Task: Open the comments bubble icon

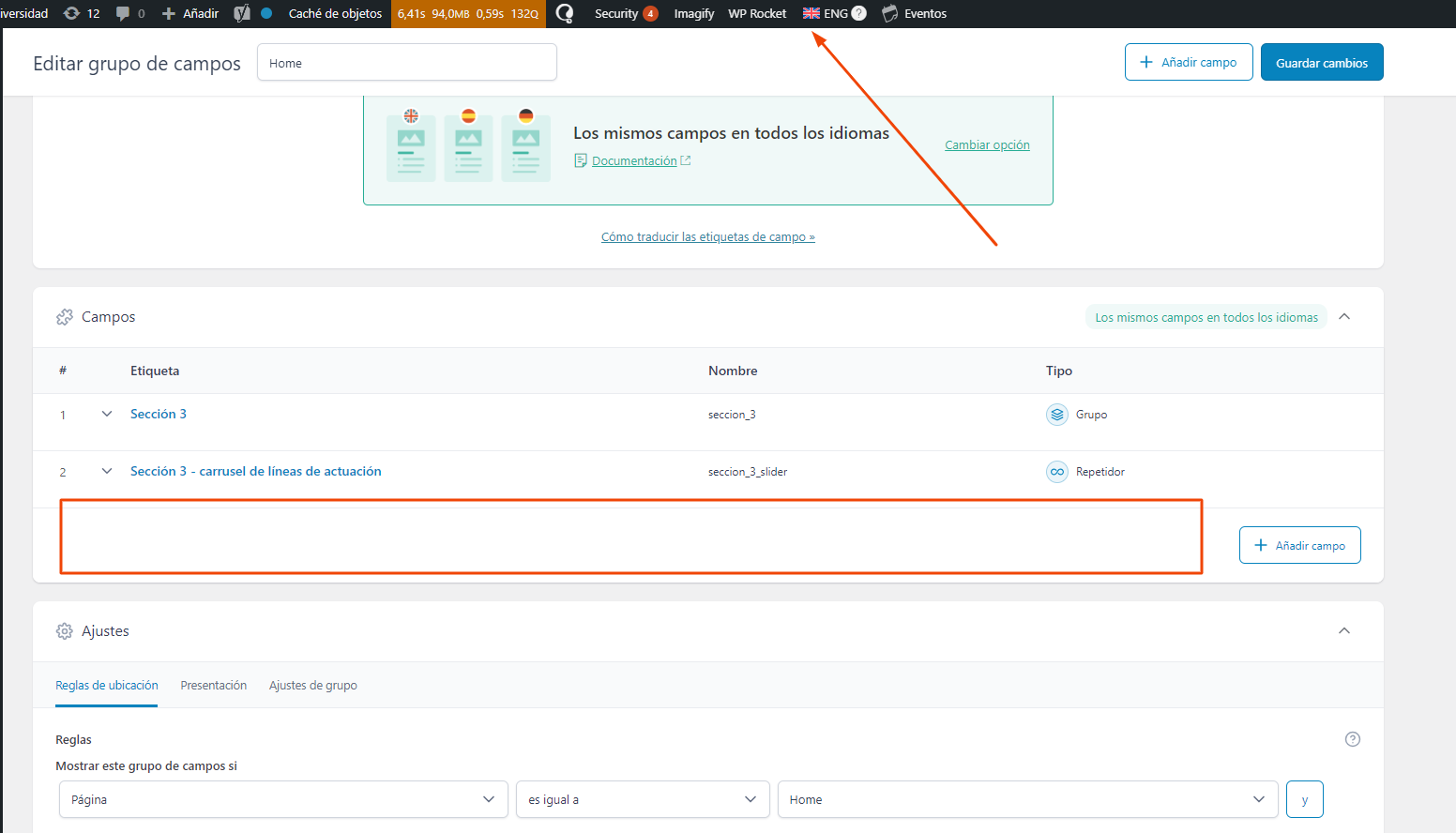Action: click(123, 13)
